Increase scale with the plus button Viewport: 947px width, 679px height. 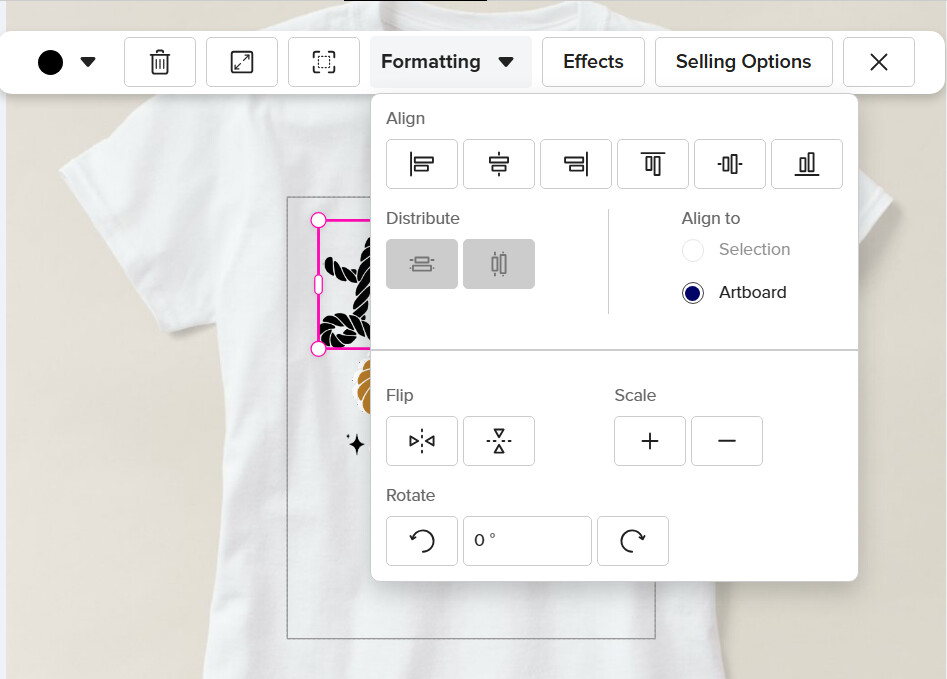[x=650, y=441]
